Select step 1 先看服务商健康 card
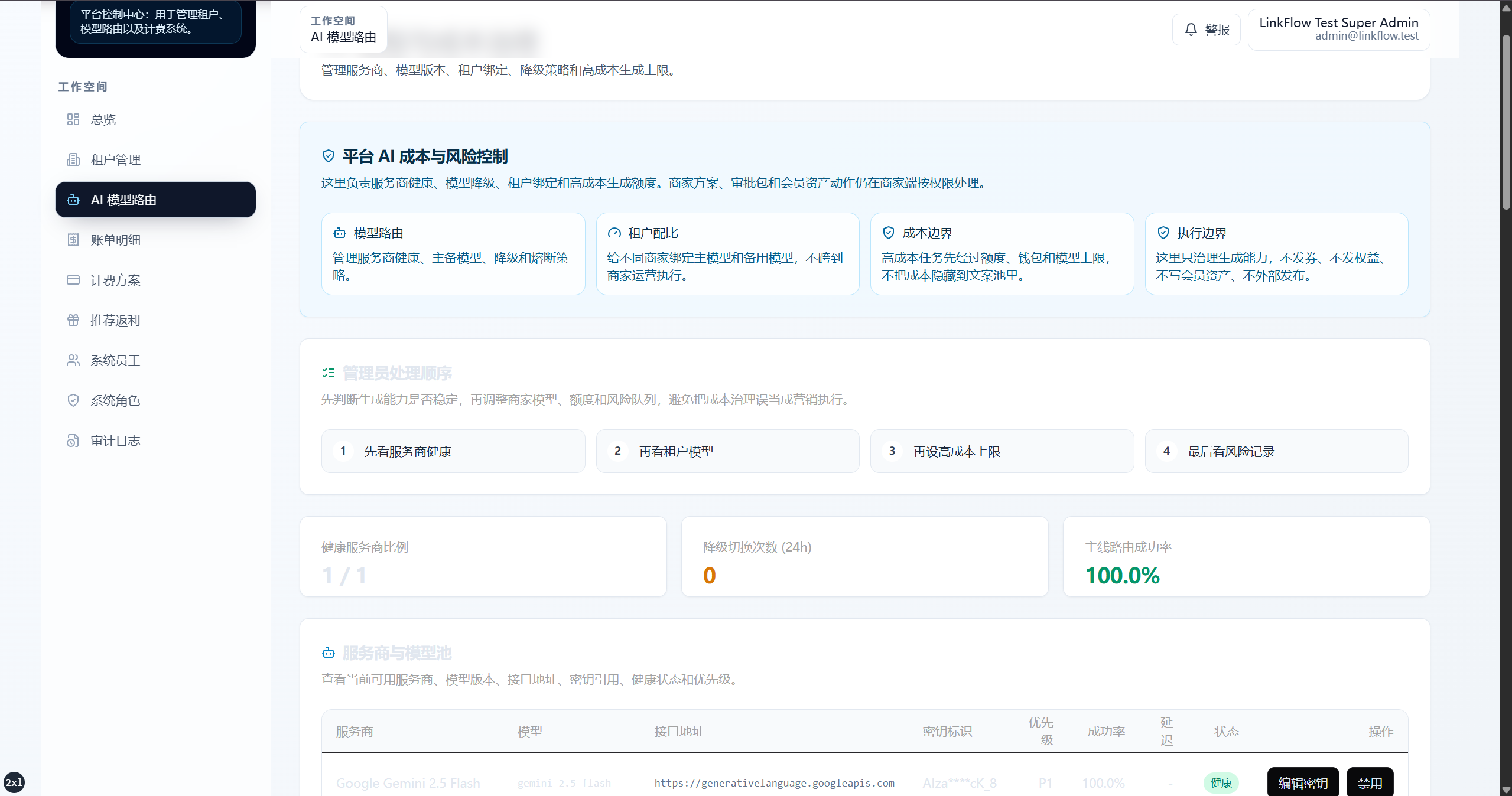This screenshot has height=796, width=1512. pos(453,451)
